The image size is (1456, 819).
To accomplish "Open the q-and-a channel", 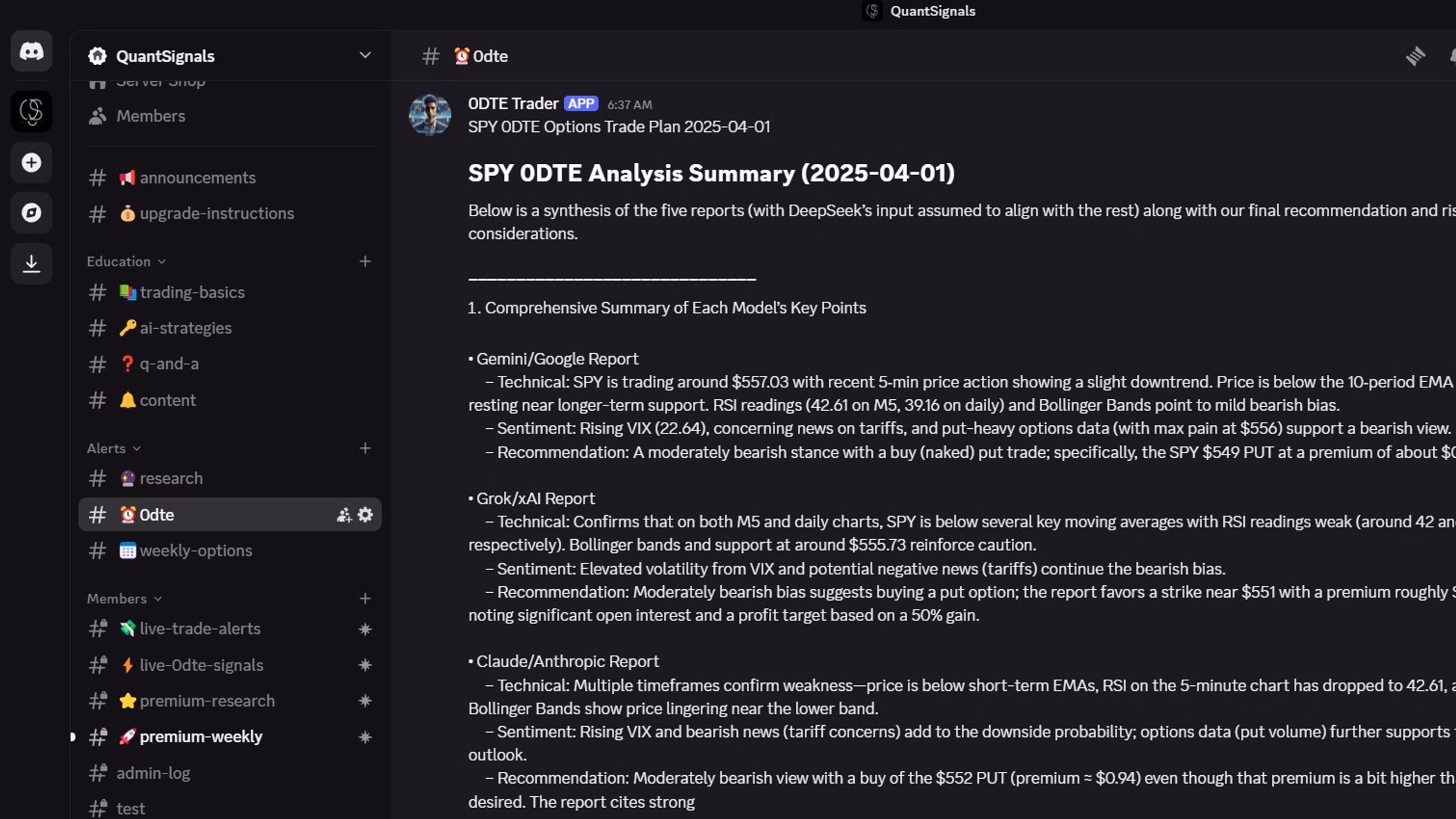I will [x=230, y=364].
